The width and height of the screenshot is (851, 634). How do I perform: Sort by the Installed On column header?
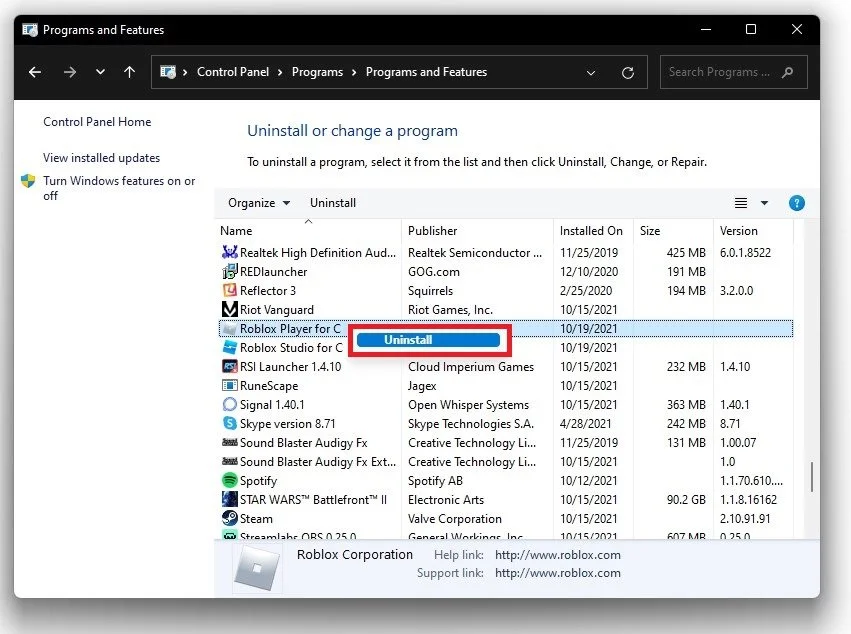593,231
